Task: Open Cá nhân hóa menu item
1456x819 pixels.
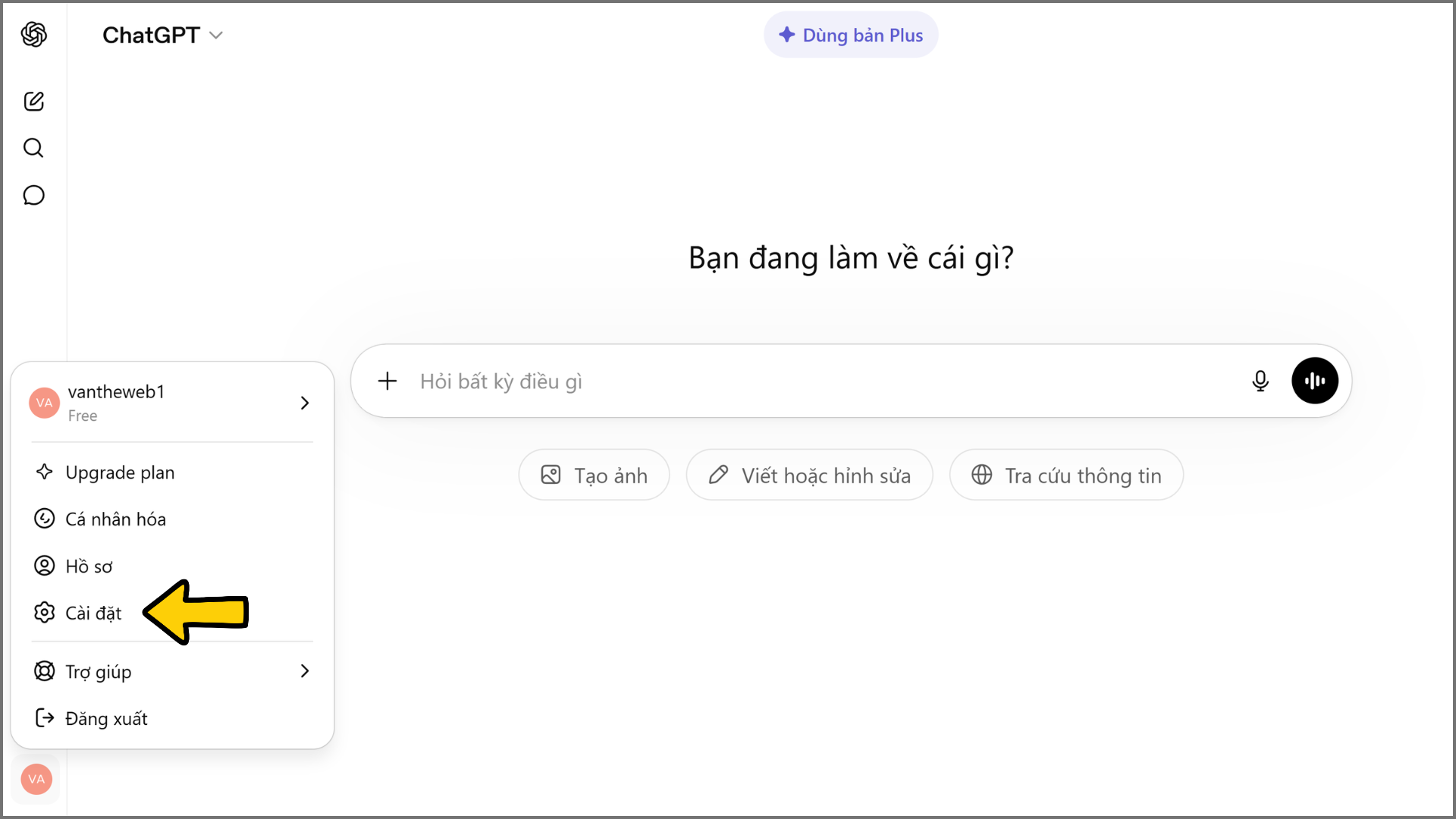Action: 172,519
